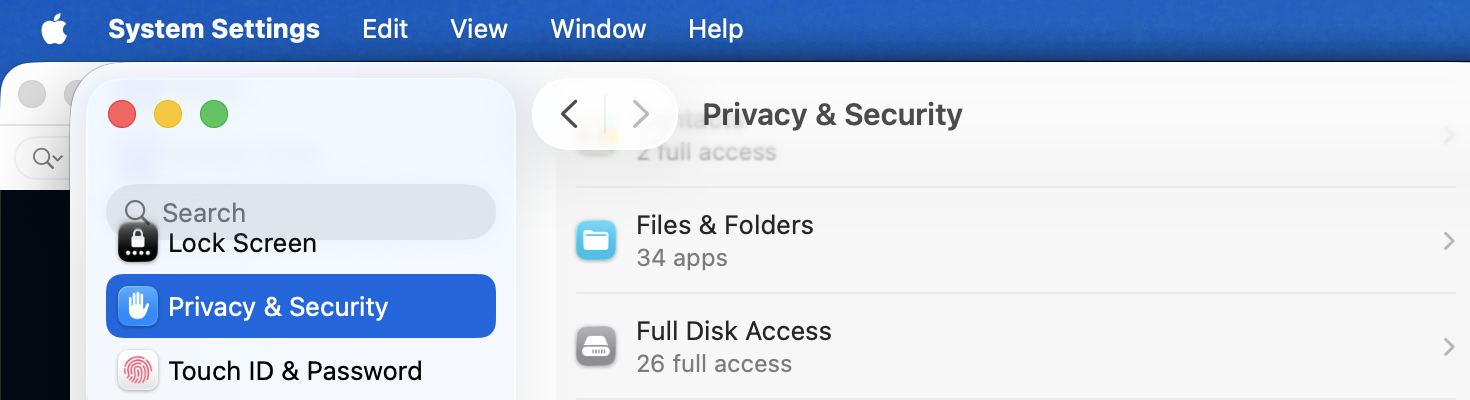Open the Apple menu
The image size is (1470, 400).
click(54, 30)
